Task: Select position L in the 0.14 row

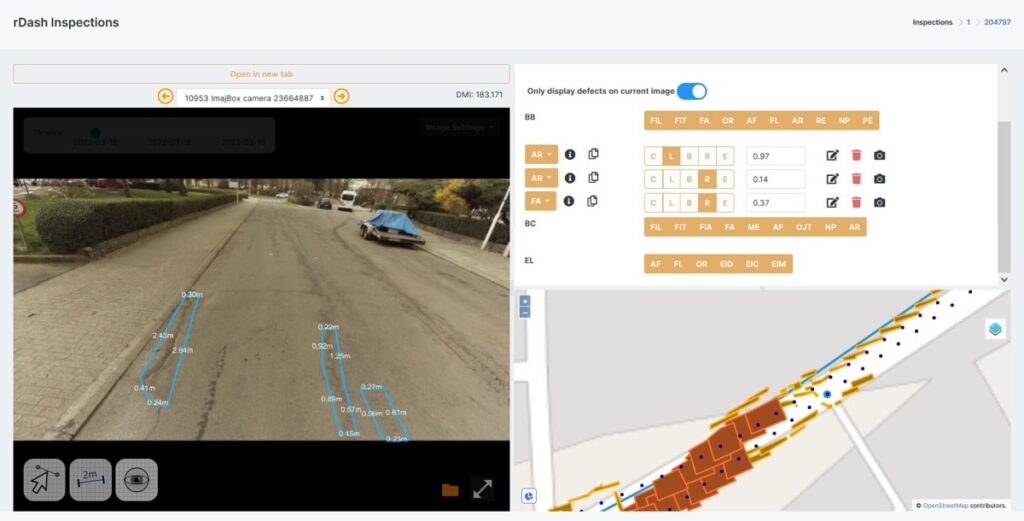Action: 671,180
